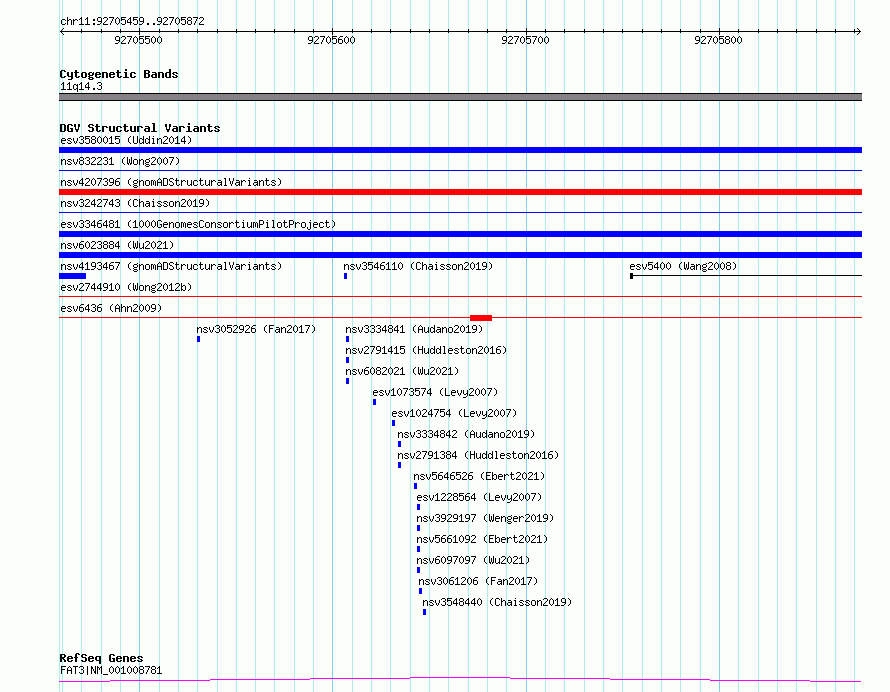
Task: Click the magenta FAT3 gene line
Action: (x=460, y=680)
